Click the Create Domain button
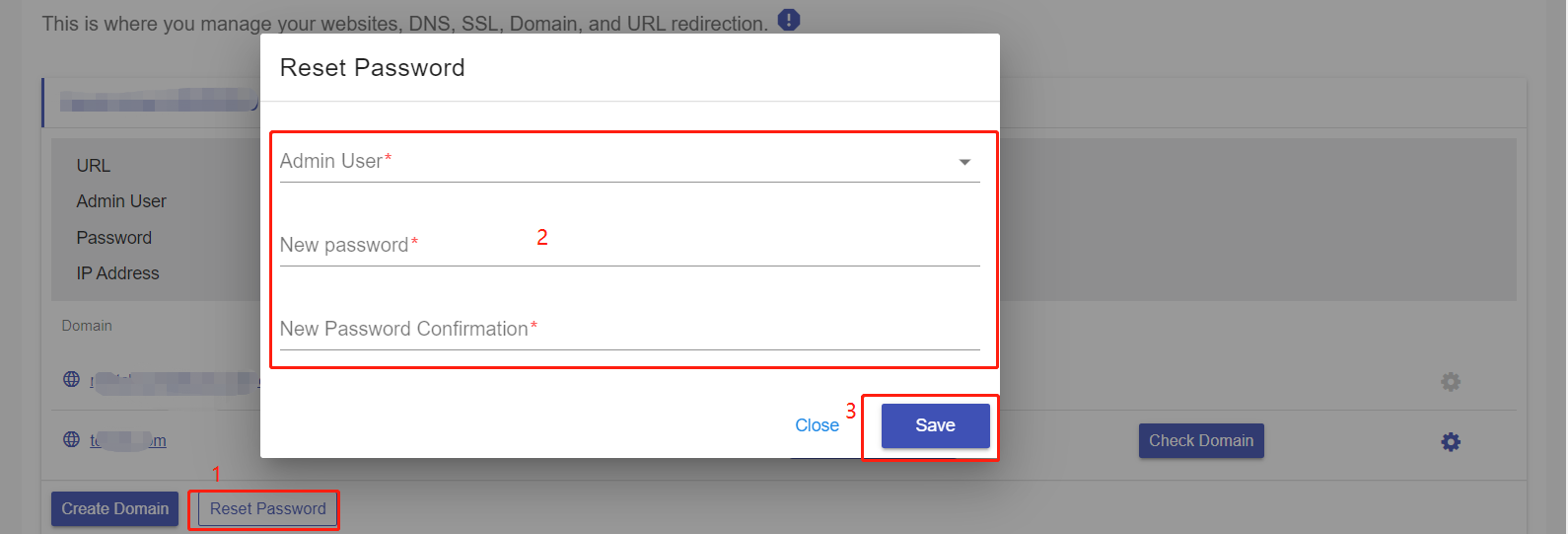The height and width of the screenshot is (534, 1568). coord(115,509)
